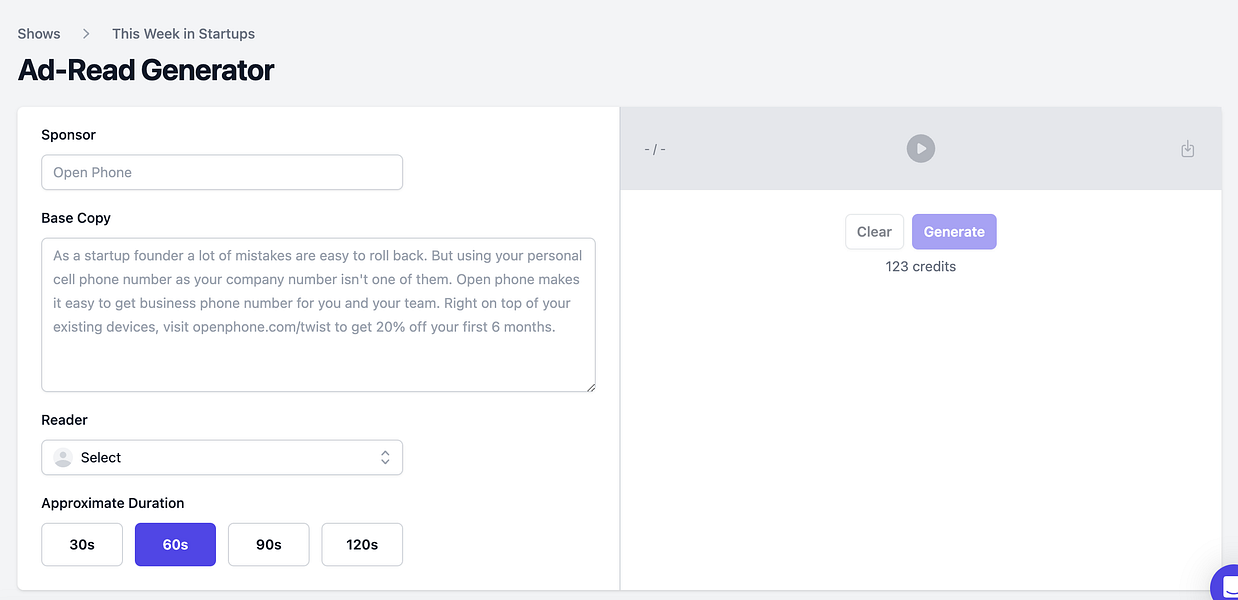Pick the 120s duration button

click(361, 545)
